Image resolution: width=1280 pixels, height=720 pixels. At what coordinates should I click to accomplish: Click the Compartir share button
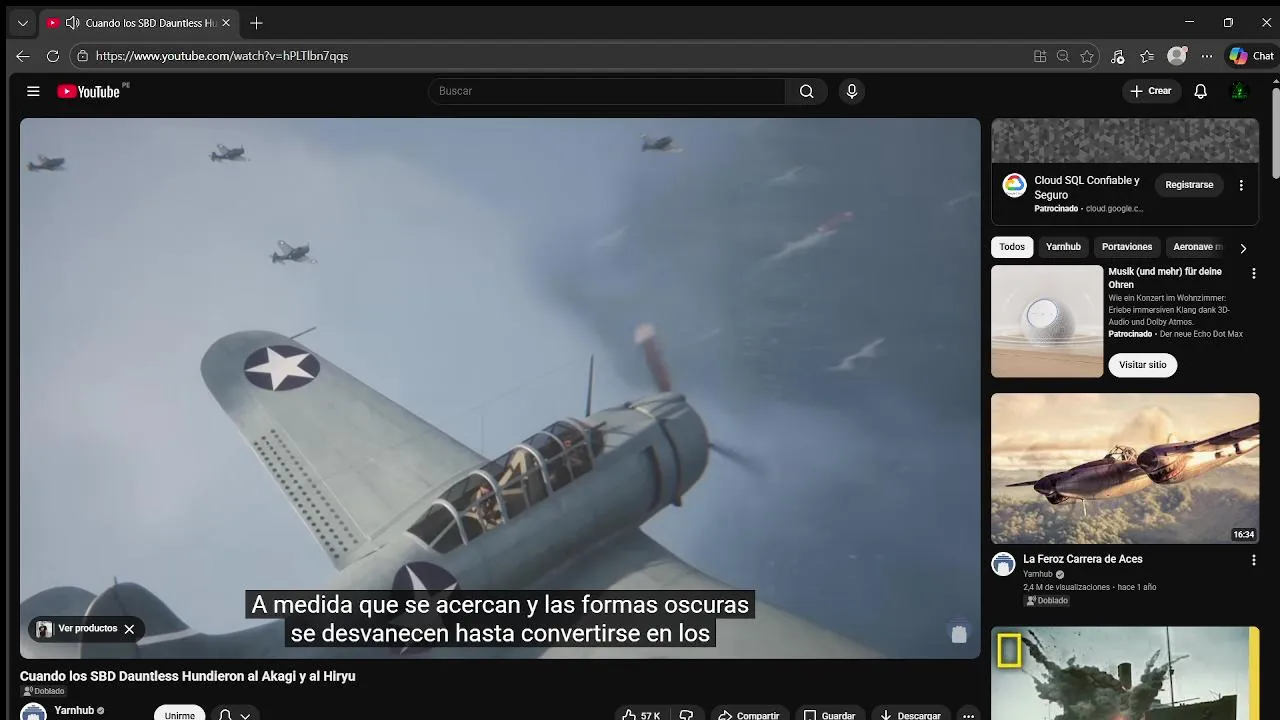749,715
